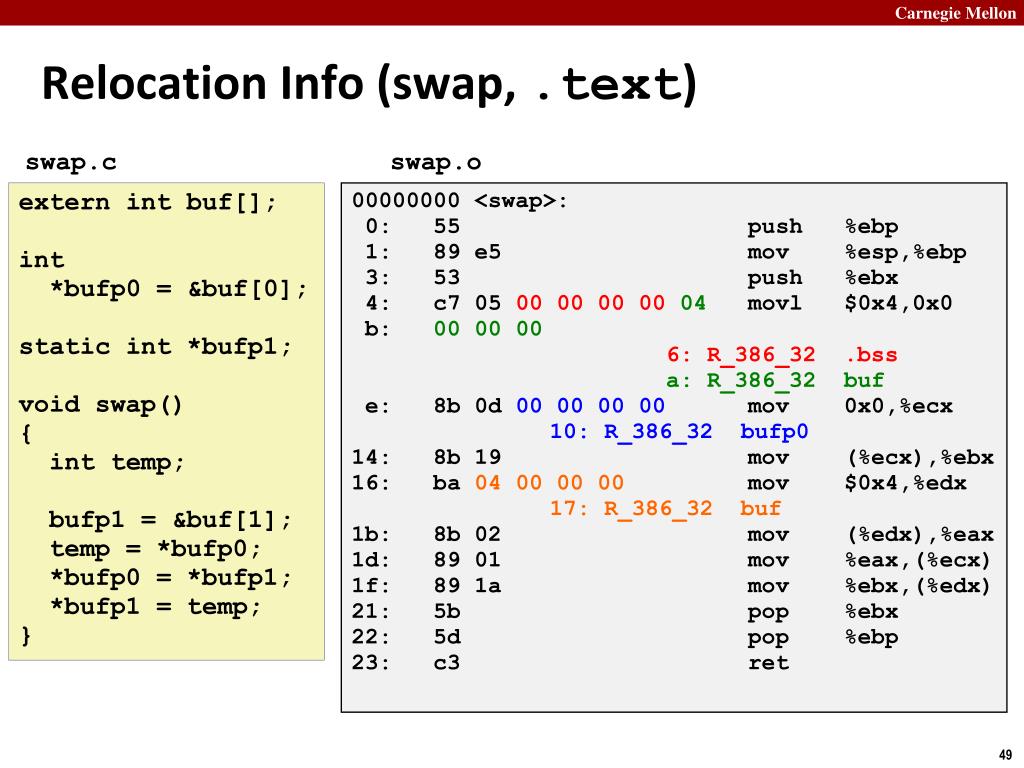The height and width of the screenshot is (768, 1024).
Task: Click the line 'static int *bufp1;'
Action: (155, 346)
